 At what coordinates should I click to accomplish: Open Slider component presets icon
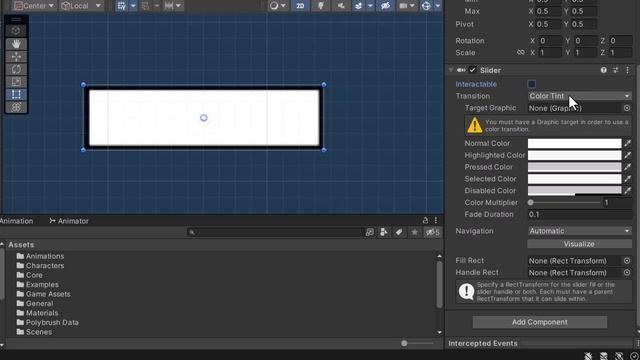point(616,70)
